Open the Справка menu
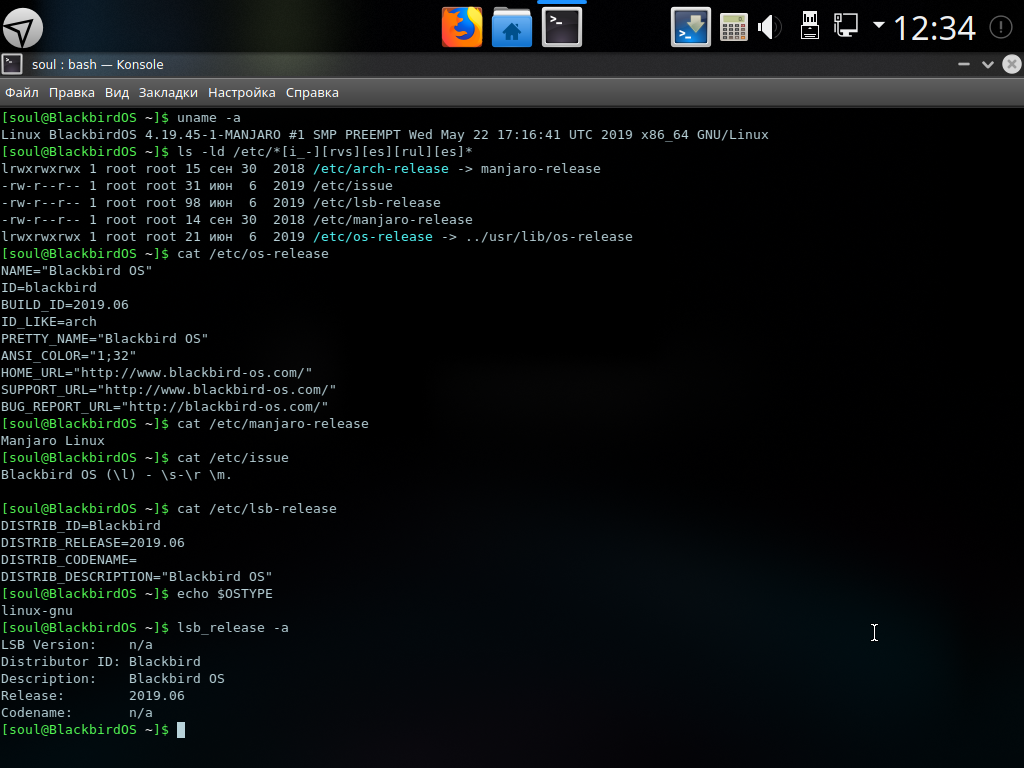Screen dimensions: 1024x768 coord(312,93)
